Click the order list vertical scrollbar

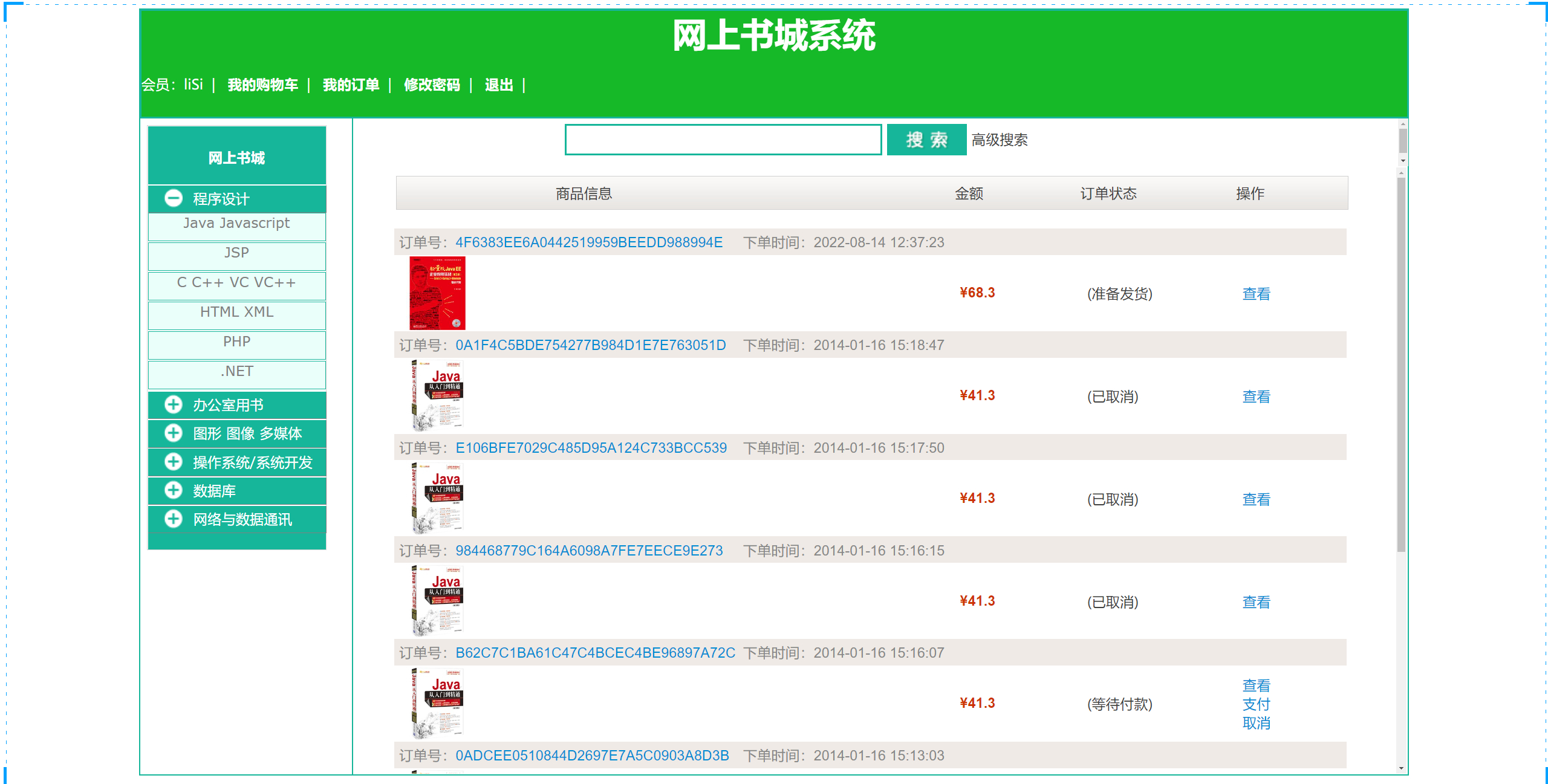point(1401,364)
